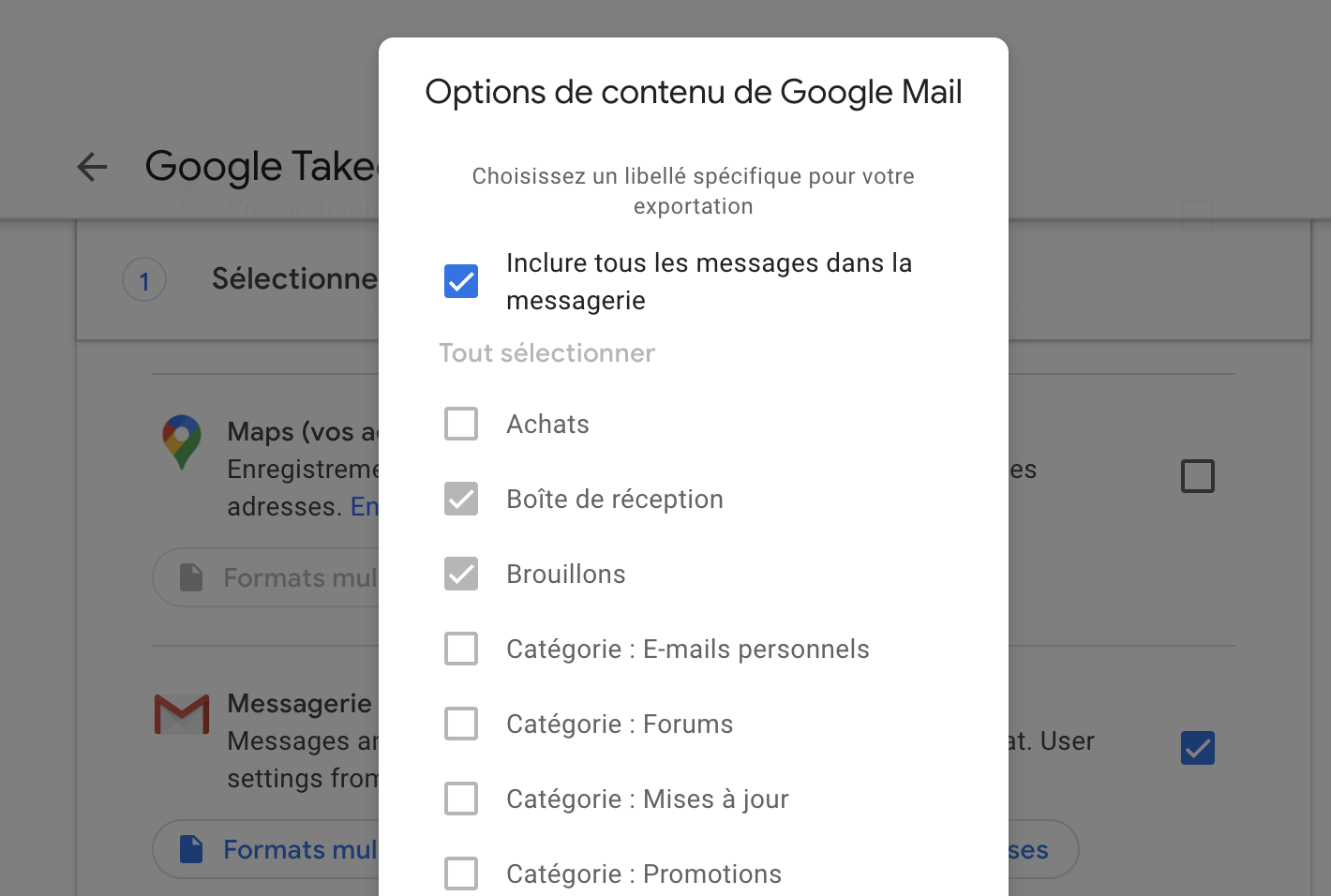Viewport: 1331px width, 896px height.
Task: Open the Messagerie formats button
Action: point(281,849)
